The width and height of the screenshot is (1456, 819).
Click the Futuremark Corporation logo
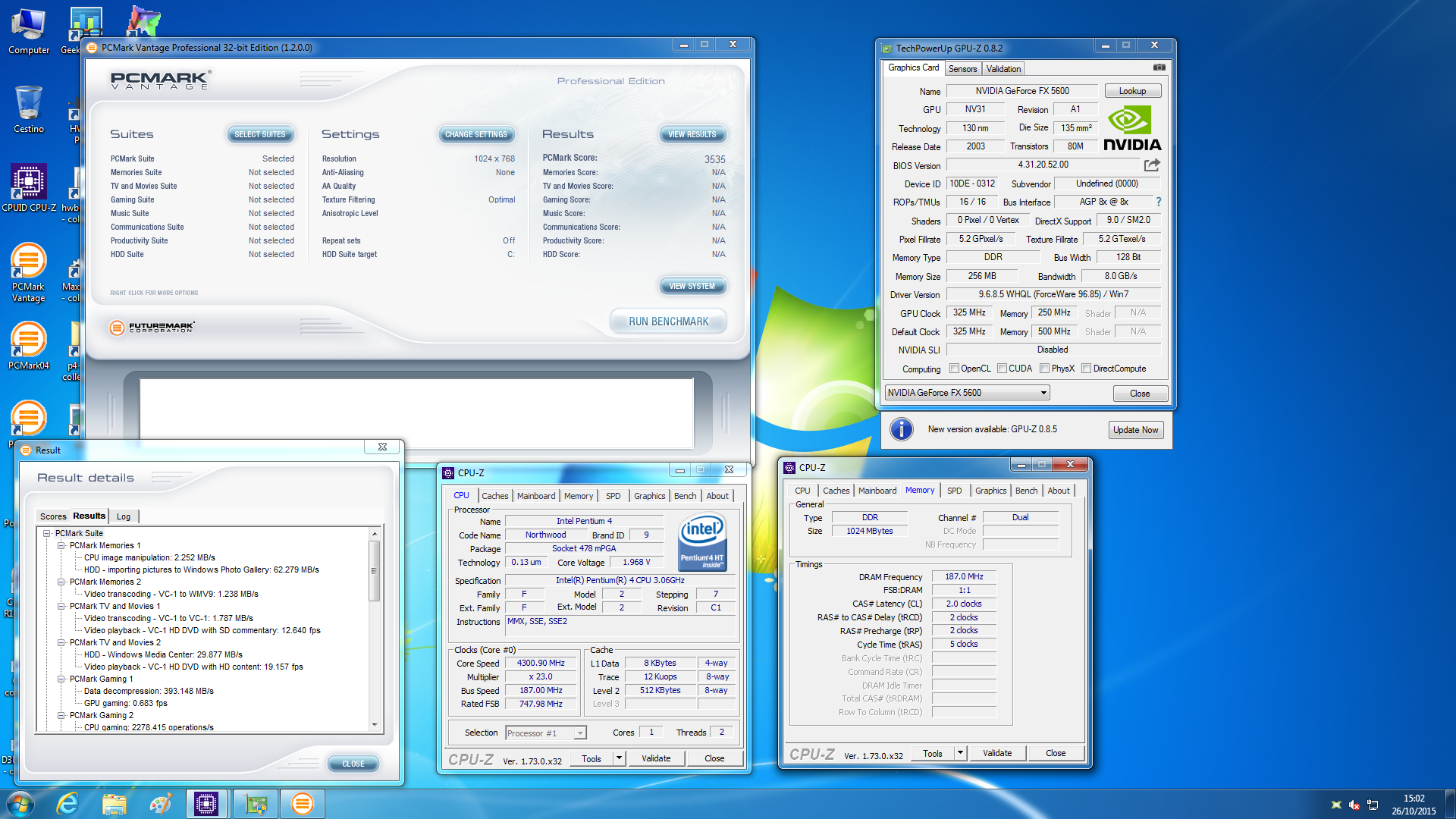coord(152,328)
